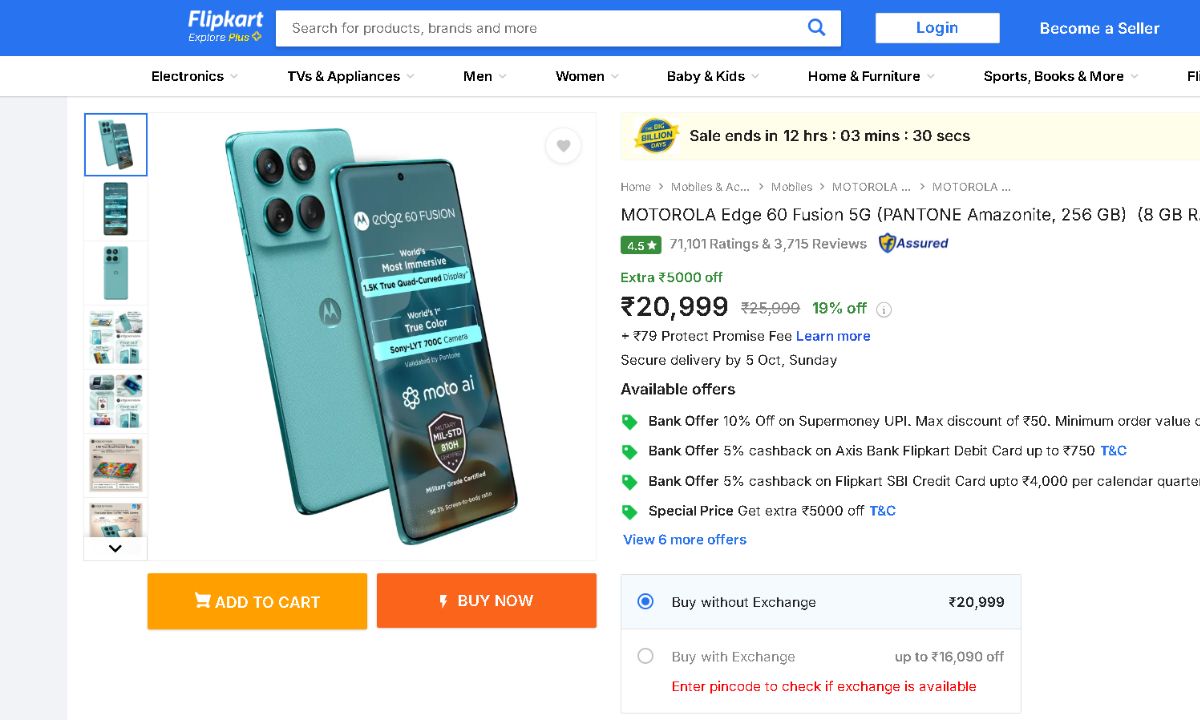Viewport: 1200px width, 720px height.
Task: Click View 6 more offers link
Action: [685, 540]
